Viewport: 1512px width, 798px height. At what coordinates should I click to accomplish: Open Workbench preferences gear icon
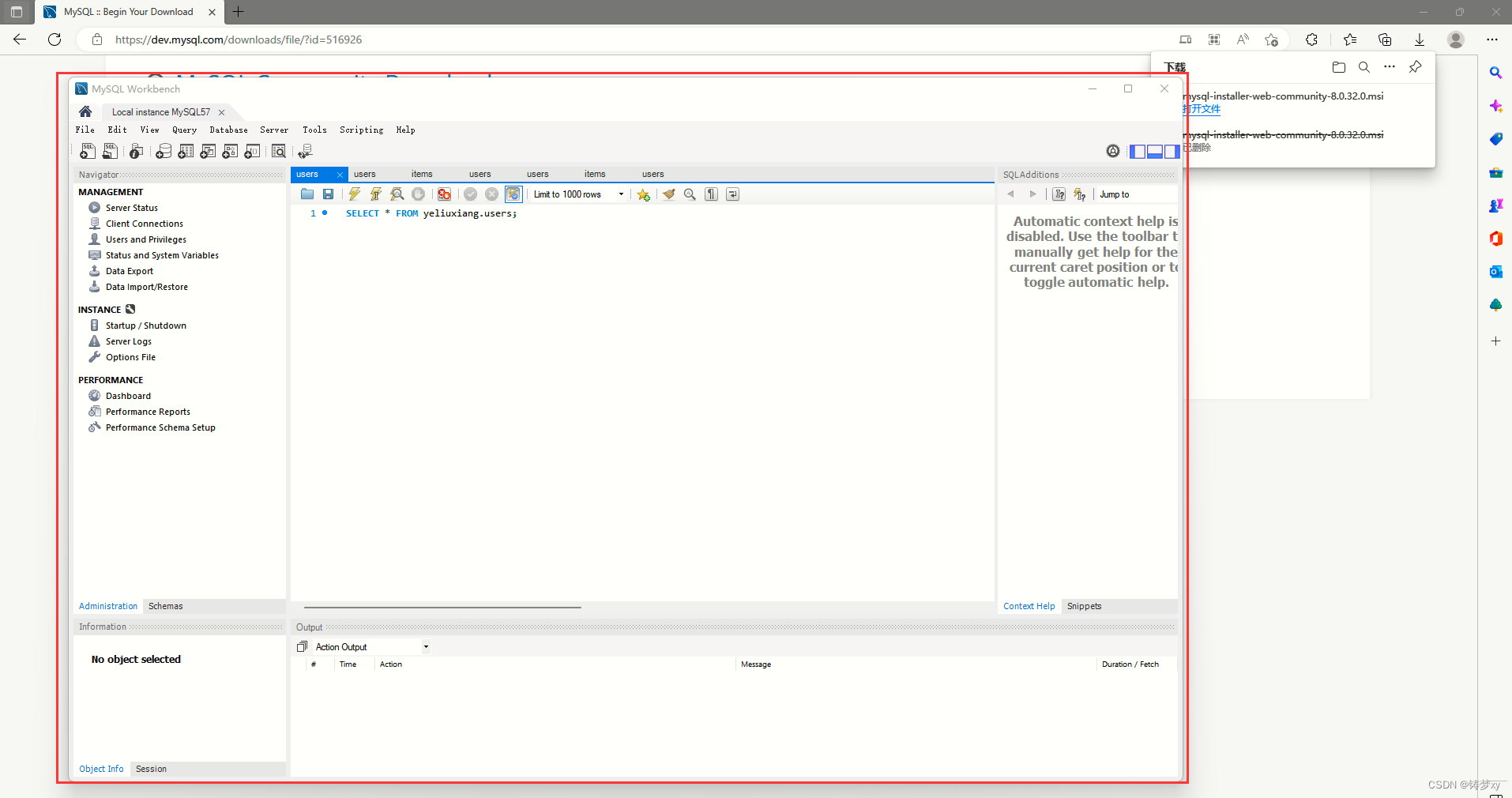[1113, 151]
